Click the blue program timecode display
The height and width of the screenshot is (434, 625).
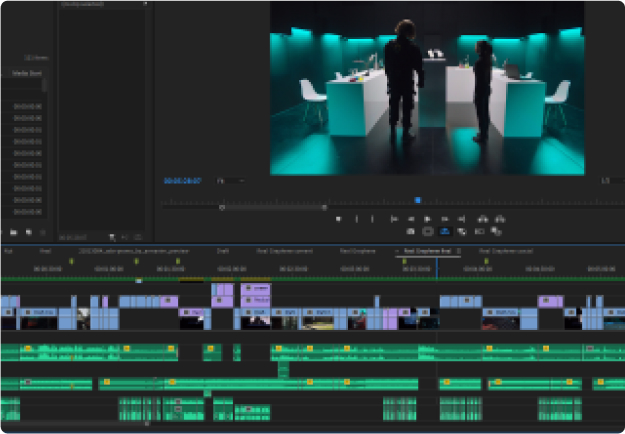point(183,181)
